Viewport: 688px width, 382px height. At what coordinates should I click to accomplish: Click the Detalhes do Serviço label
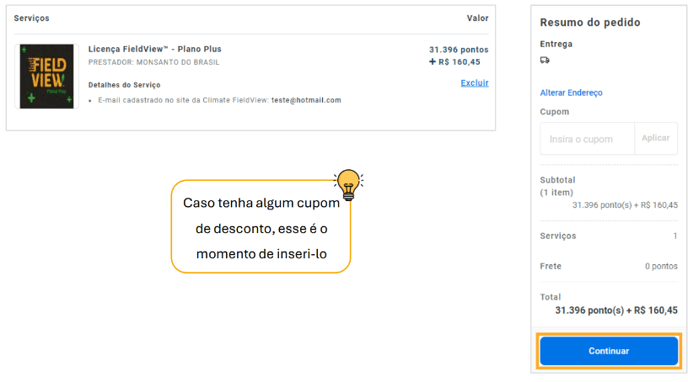(x=124, y=85)
